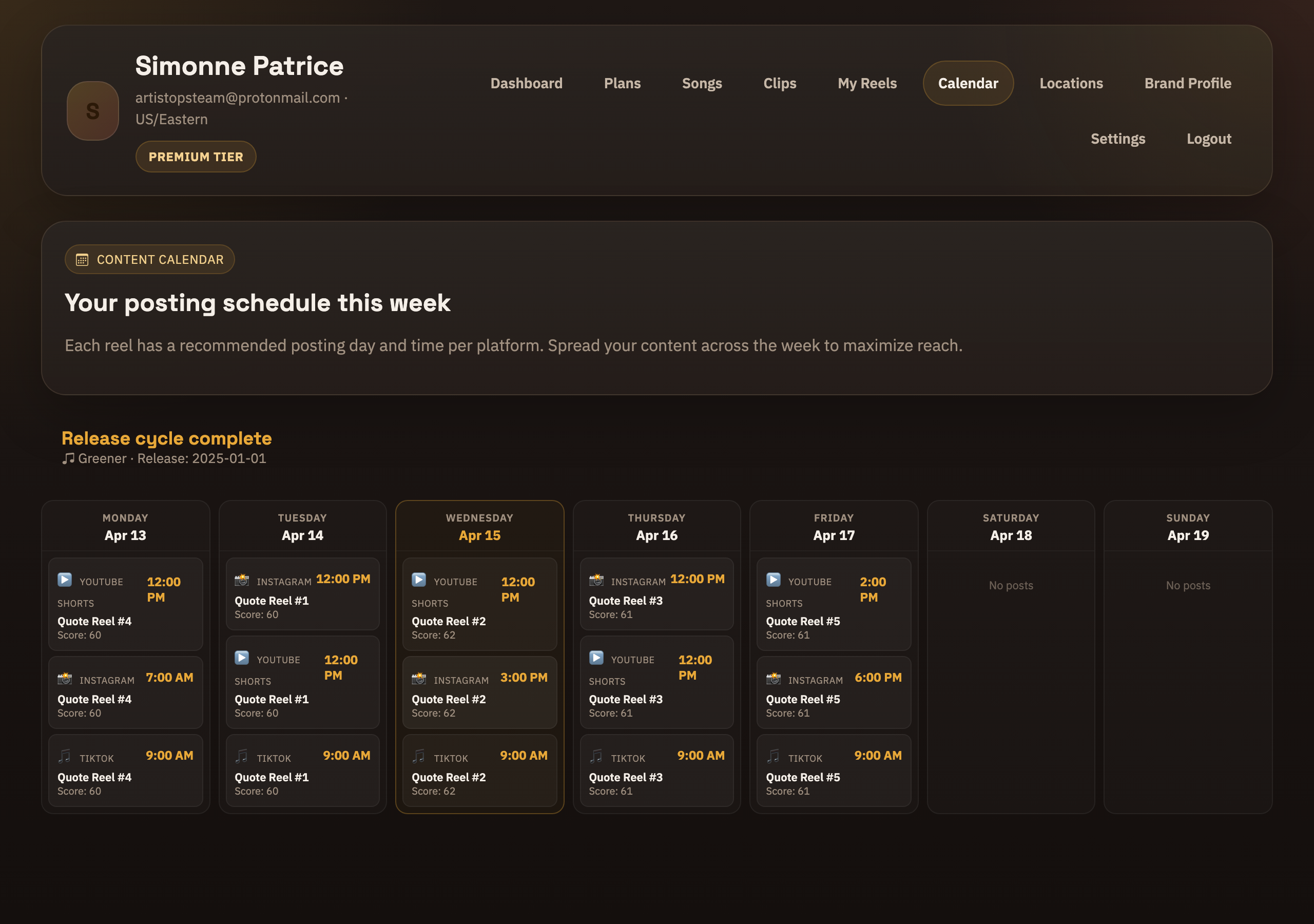The image size is (1314, 924).
Task: Click the Quote Reel #4 card scheduled at 7:00 AM
Action: [x=125, y=692]
